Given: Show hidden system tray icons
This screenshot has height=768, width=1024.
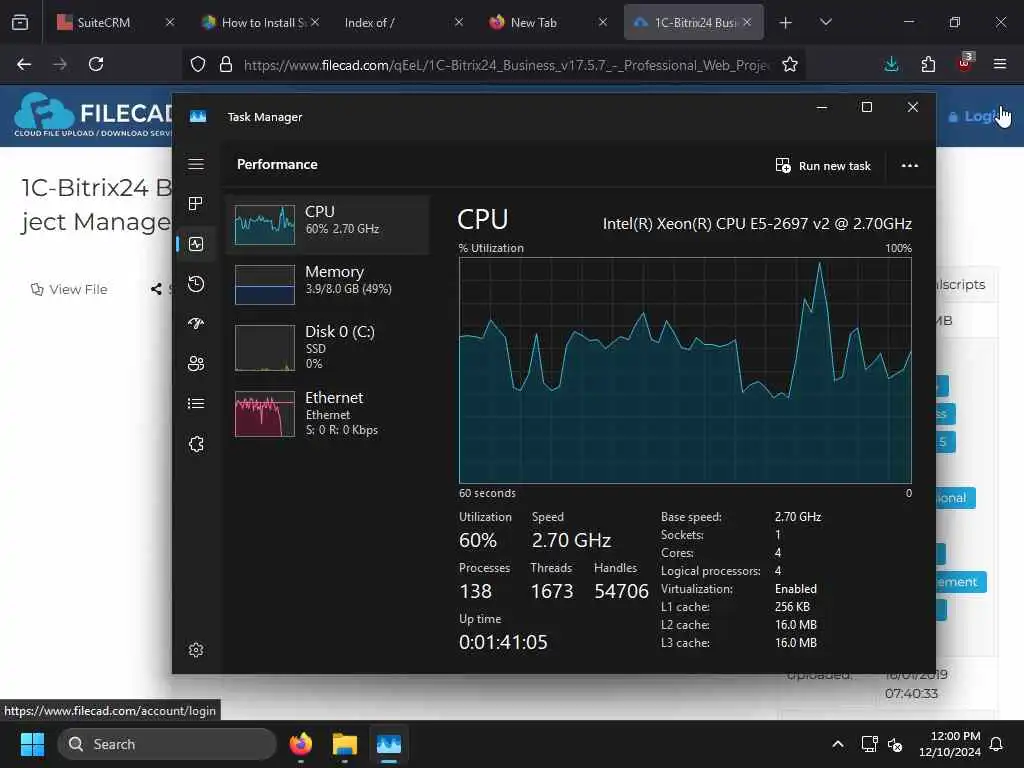Looking at the screenshot, I should tap(837, 744).
